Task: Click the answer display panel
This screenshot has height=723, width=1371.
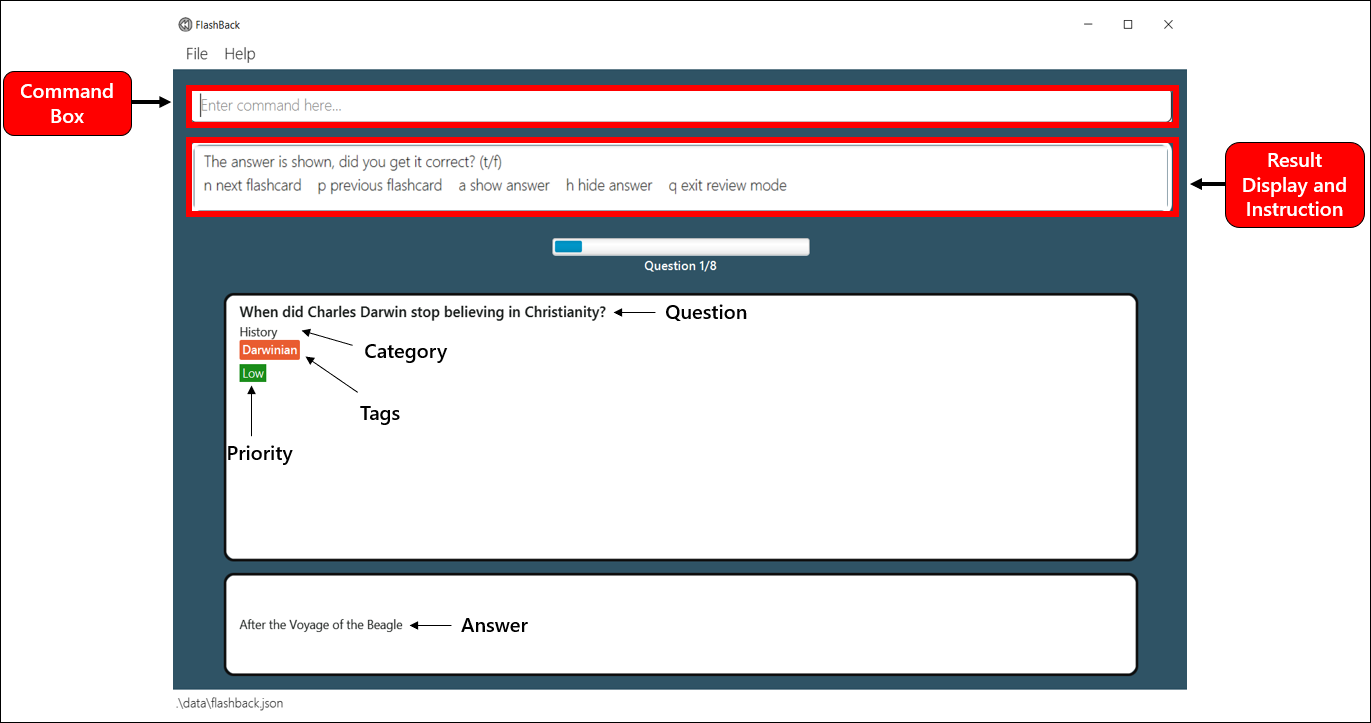Action: point(681,624)
